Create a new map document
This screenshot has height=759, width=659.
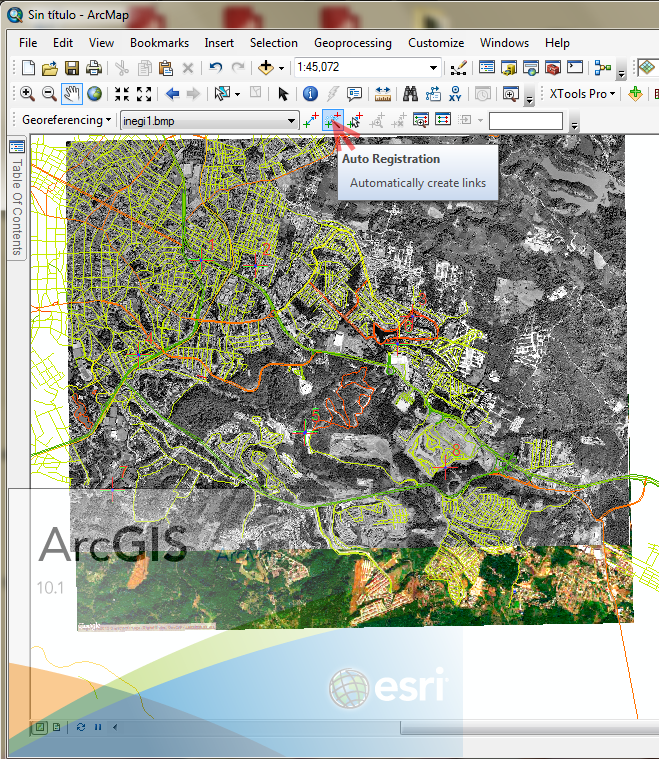(x=29, y=68)
